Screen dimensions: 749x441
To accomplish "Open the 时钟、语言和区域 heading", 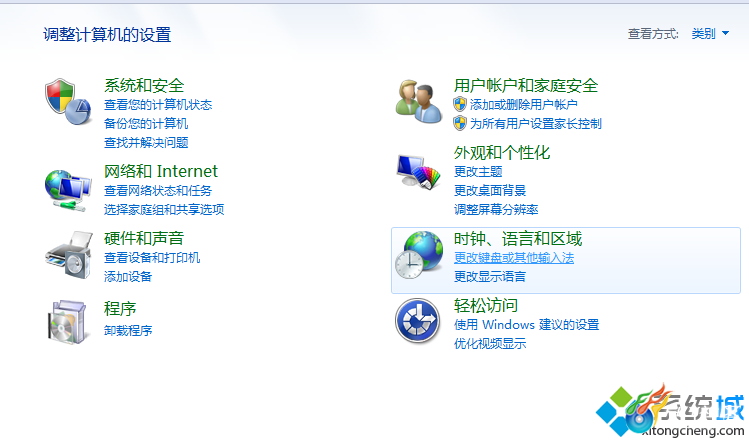I will [x=518, y=238].
